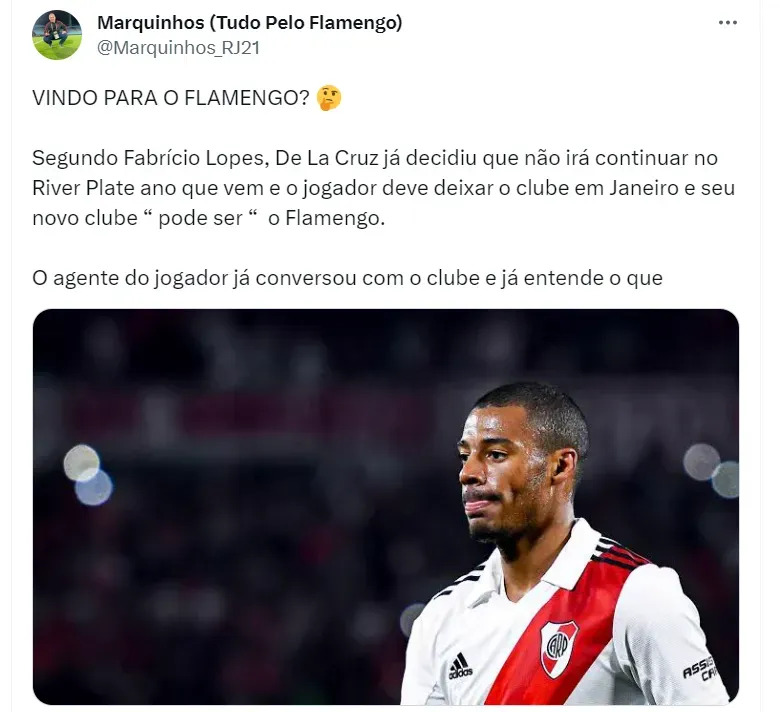Image resolution: width=780 pixels, height=712 pixels.
Task: Click the thinking face emoji
Action: tap(329, 98)
